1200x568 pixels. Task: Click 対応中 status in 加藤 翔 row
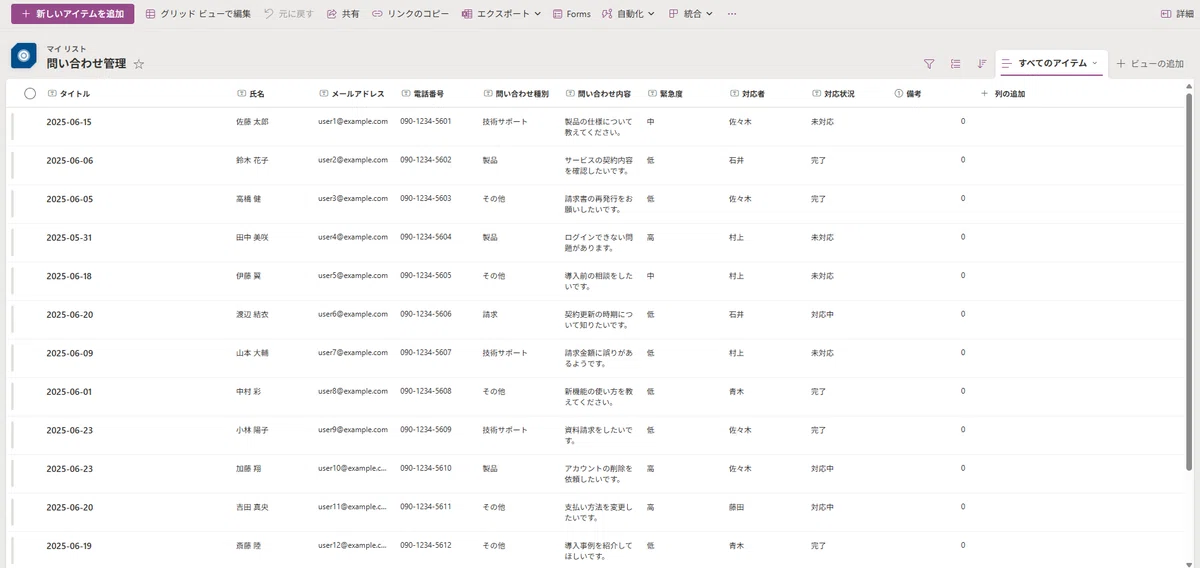(x=822, y=468)
